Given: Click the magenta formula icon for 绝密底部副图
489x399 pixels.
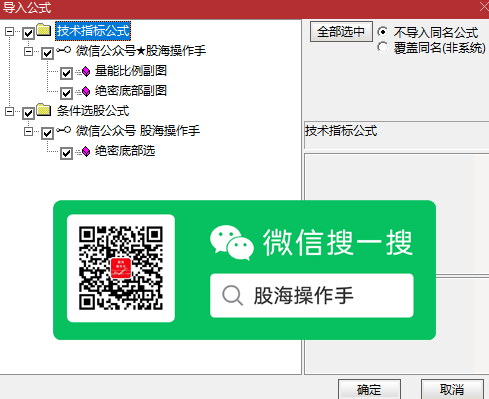Looking at the screenshot, I should pyautogui.click(x=86, y=91).
